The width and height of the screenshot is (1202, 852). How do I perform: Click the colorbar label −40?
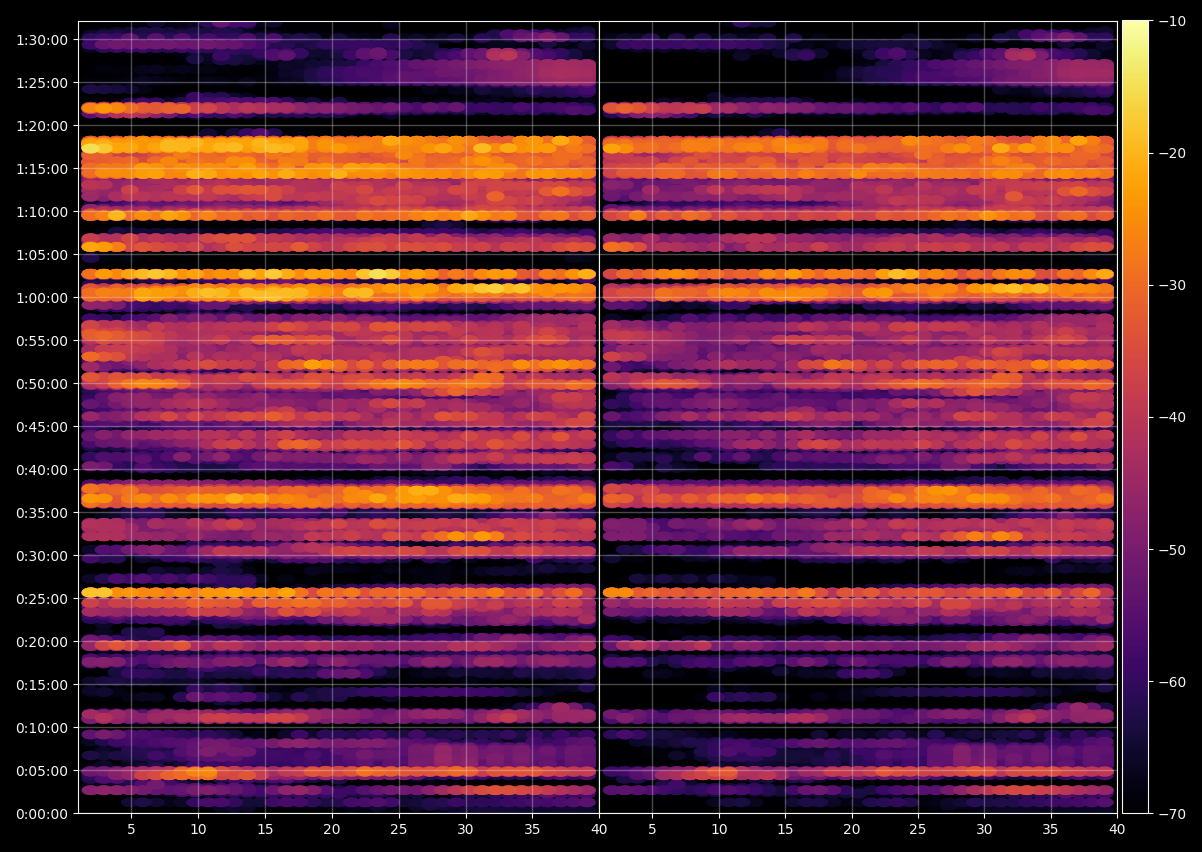tap(1172, 417)
